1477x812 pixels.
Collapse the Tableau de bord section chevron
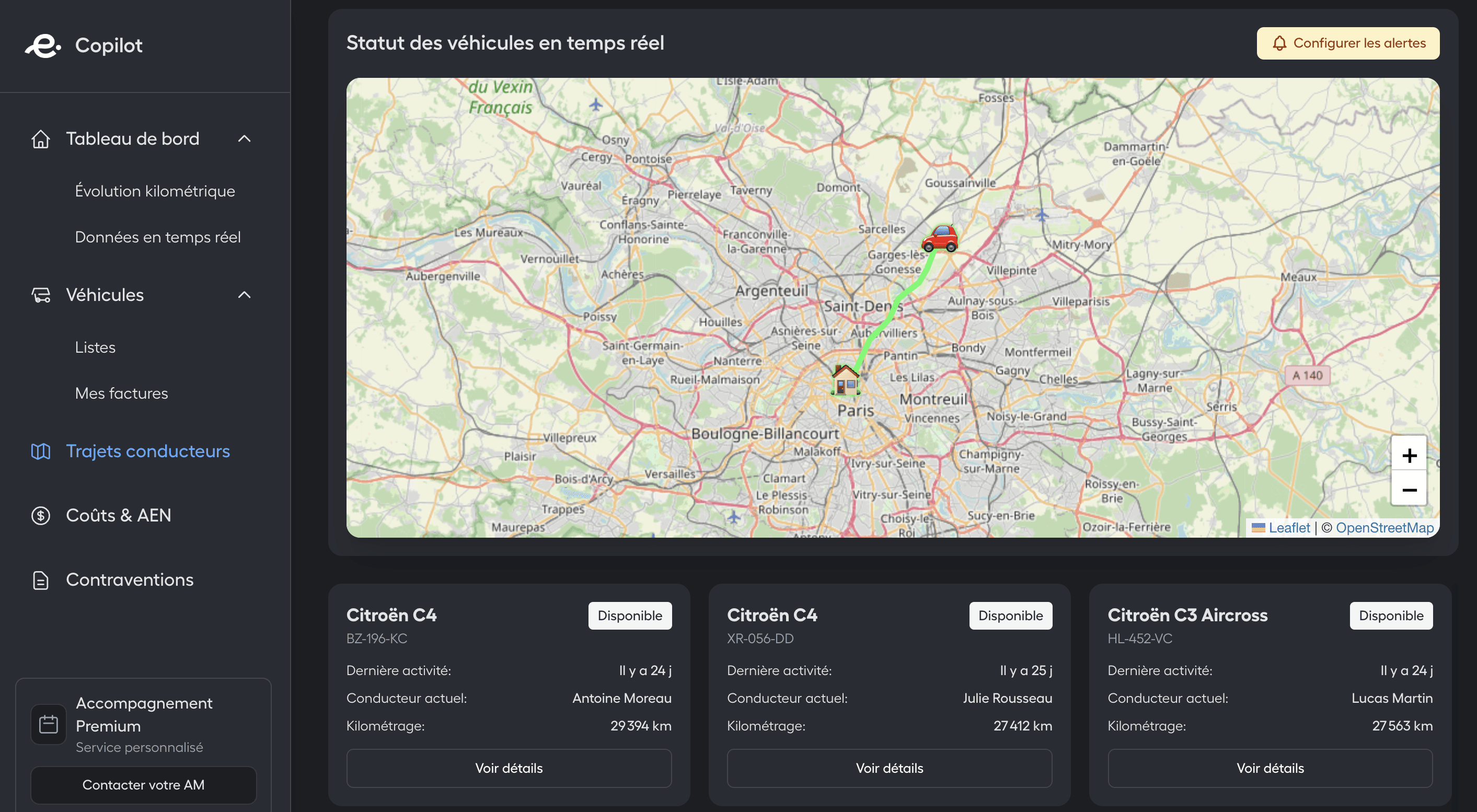pyautogui.click(x=244, y=138)
